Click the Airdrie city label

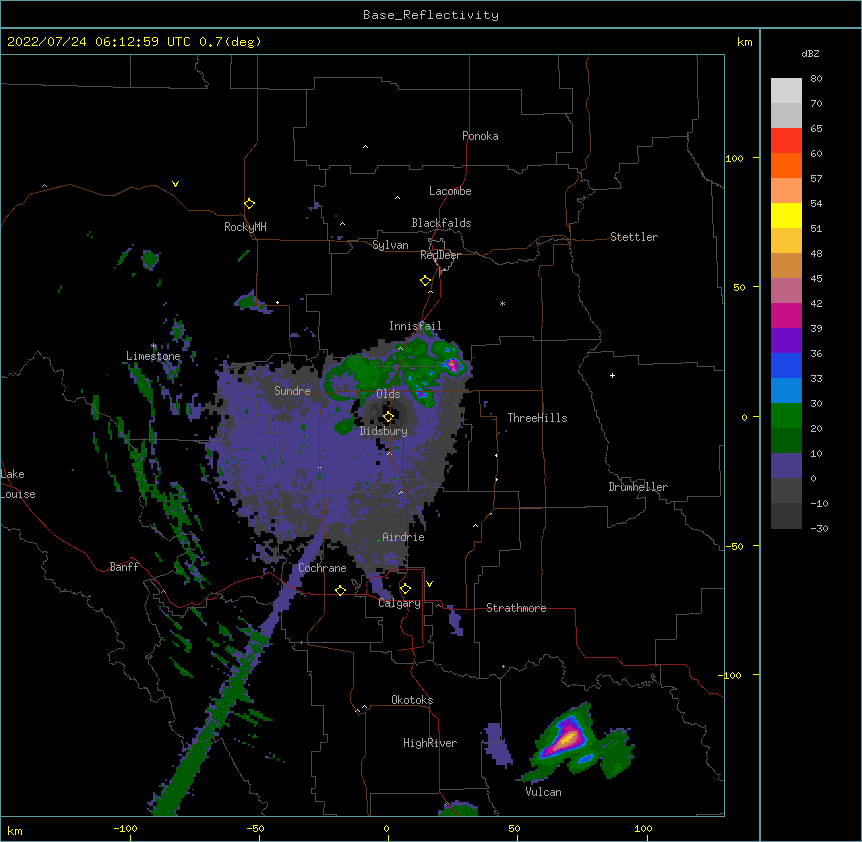click(404, 537)
